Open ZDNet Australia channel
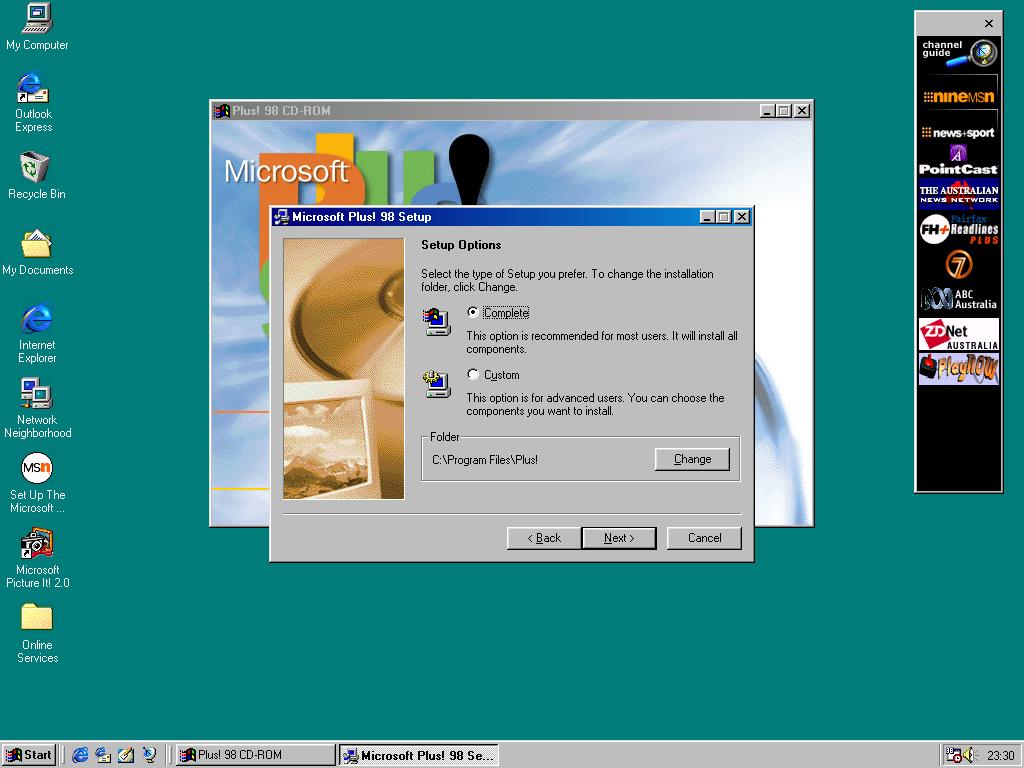The width and height of the screenshot is (1024, 768). 959,334
